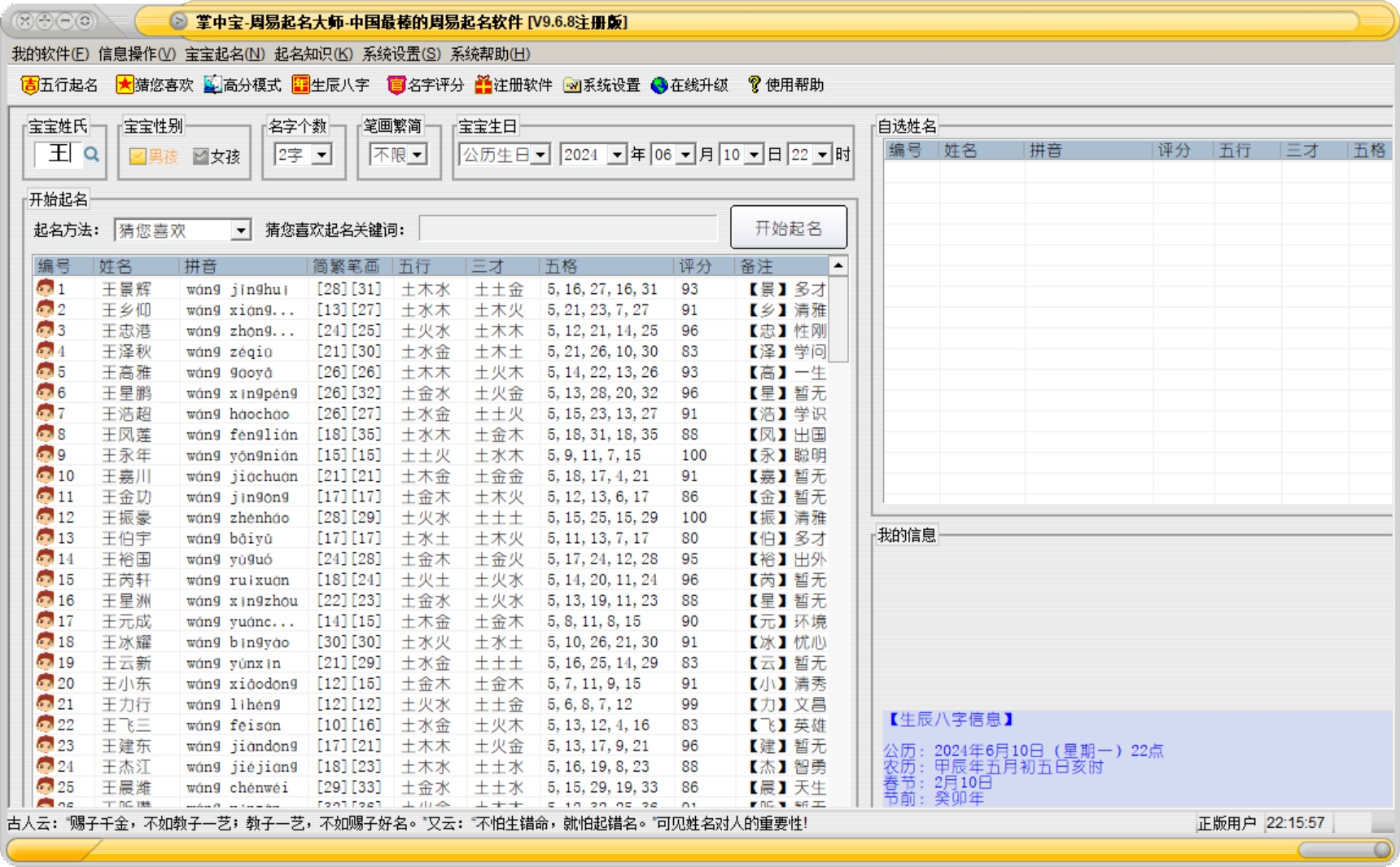Click the surname search magnifier icon
The width and height of the screenshot is (1400, 867).
point(92,154)
